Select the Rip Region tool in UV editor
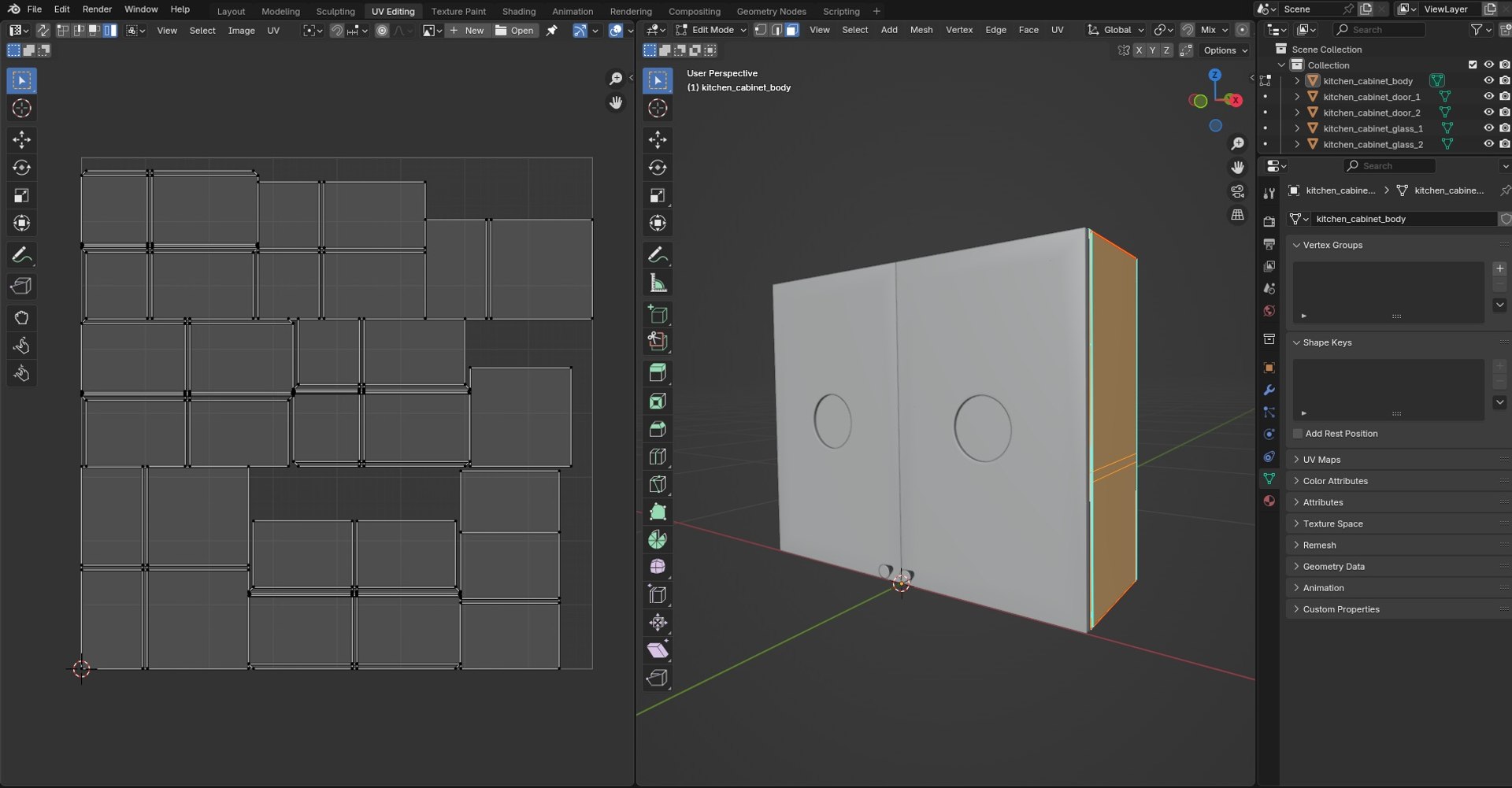1512x788 pixels. [21, 286]
